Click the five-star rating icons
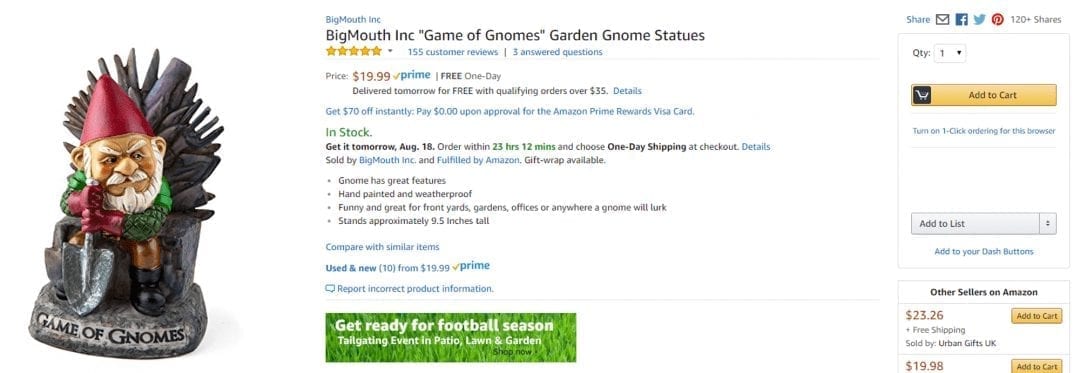This screenshot has width=1080, height=373. click(353, 52)
